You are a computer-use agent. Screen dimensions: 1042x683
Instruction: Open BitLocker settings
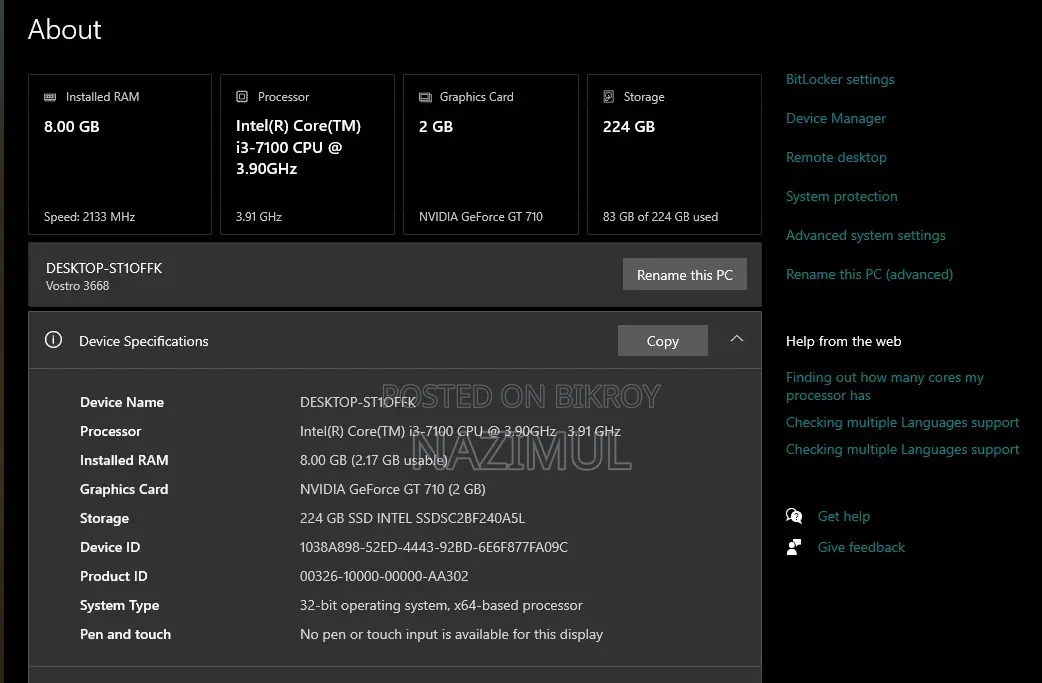pyautogui.click(x=840, y=79)
